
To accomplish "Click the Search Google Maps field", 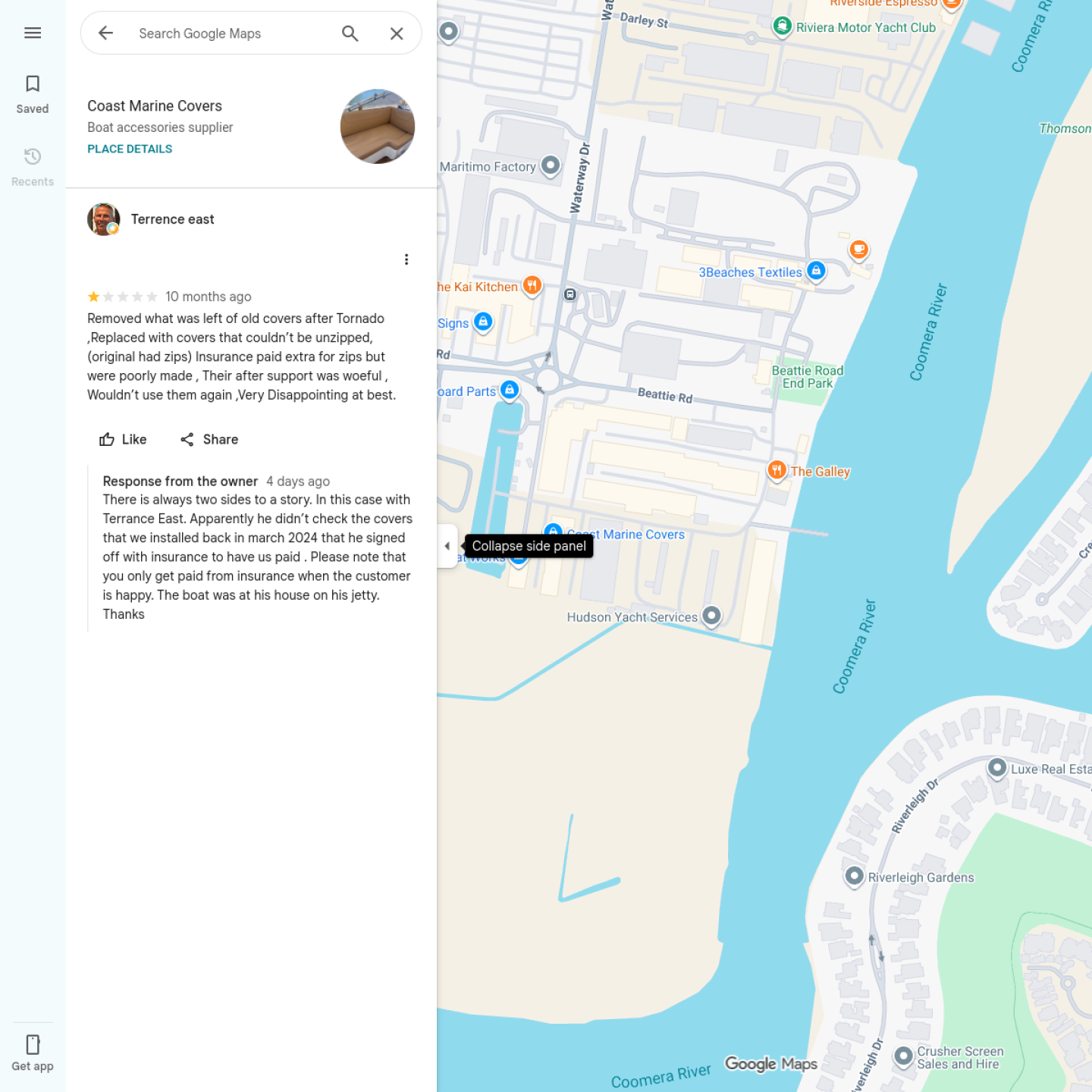I will coord(232,33).
